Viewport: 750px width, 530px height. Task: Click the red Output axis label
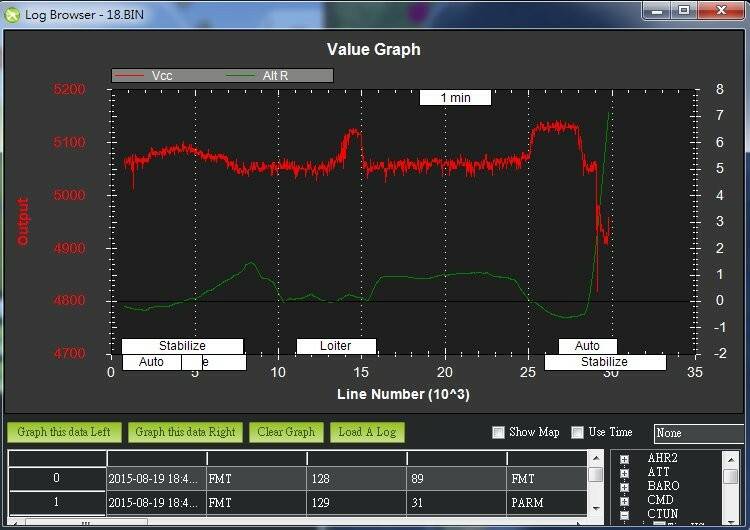[22, 221]
